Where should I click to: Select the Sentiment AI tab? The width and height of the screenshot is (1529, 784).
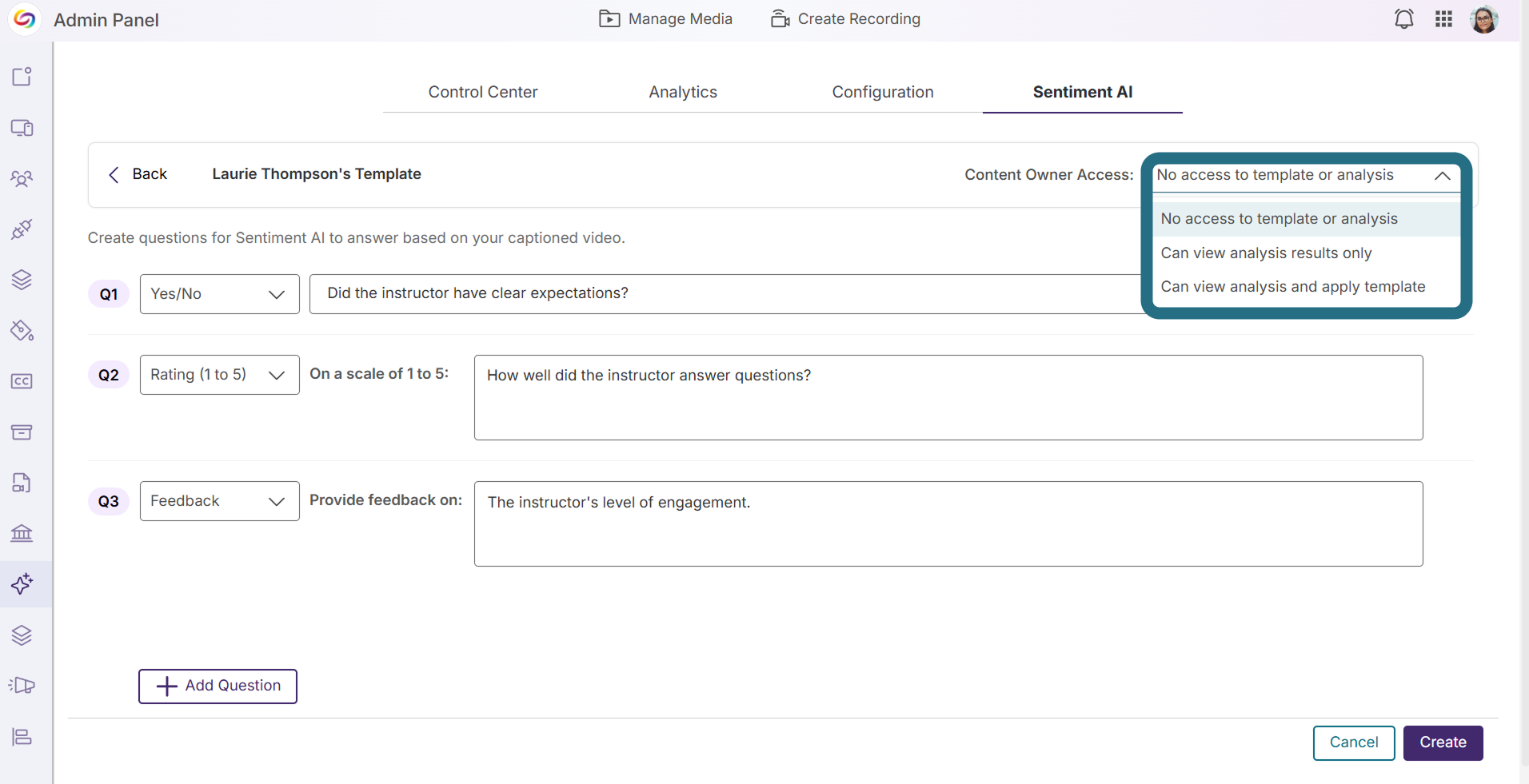click(1083, 92)
